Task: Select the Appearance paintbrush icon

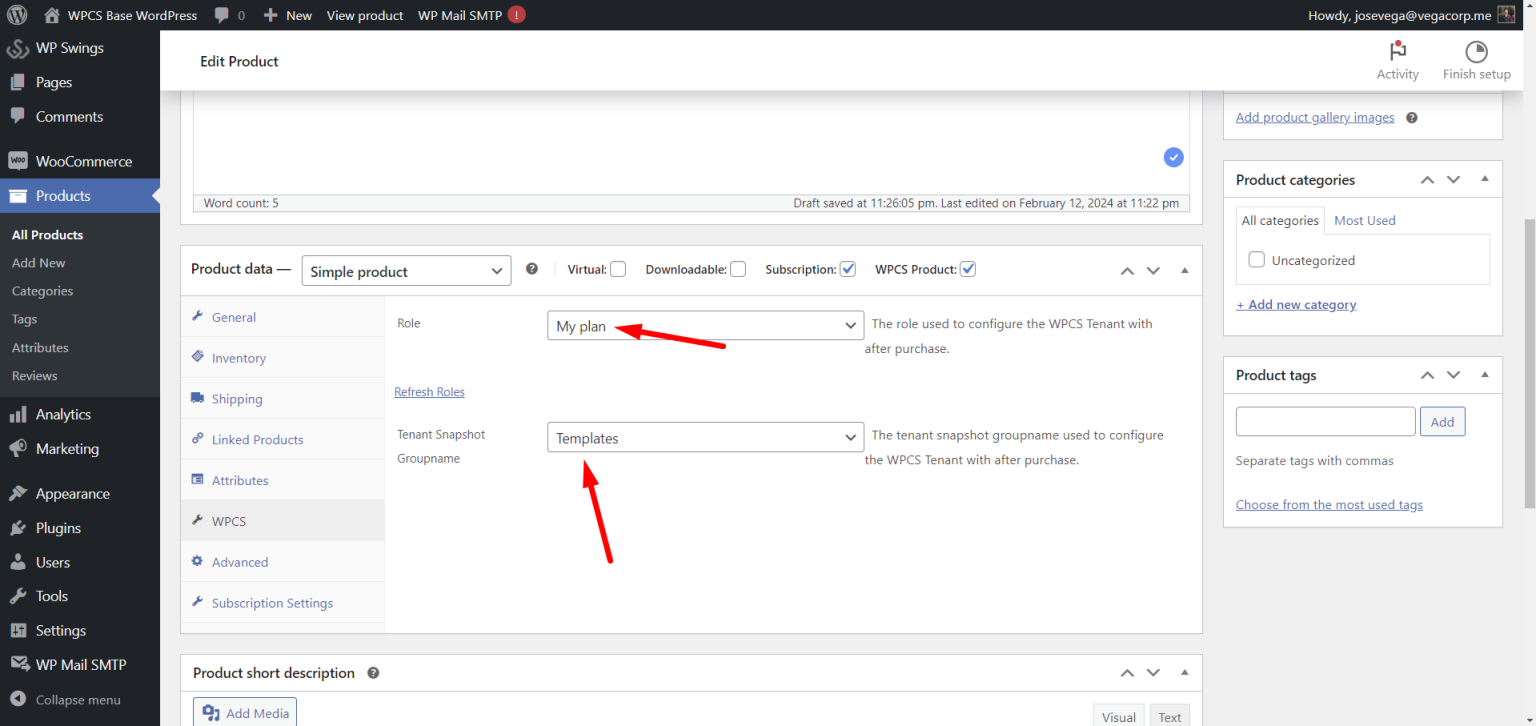Action: click(x=18, y=493)
